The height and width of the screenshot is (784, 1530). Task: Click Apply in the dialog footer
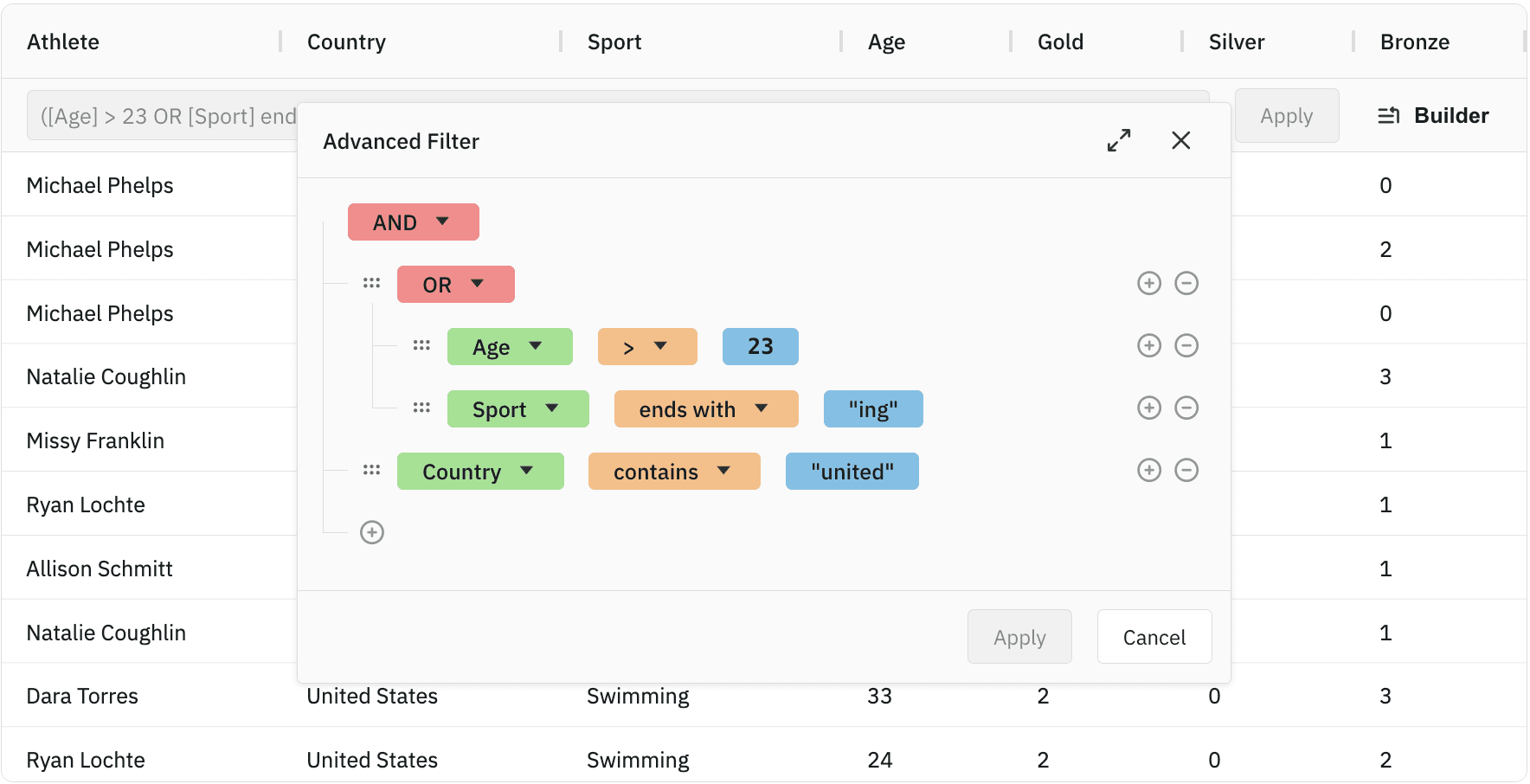(x=1019, y=637)
